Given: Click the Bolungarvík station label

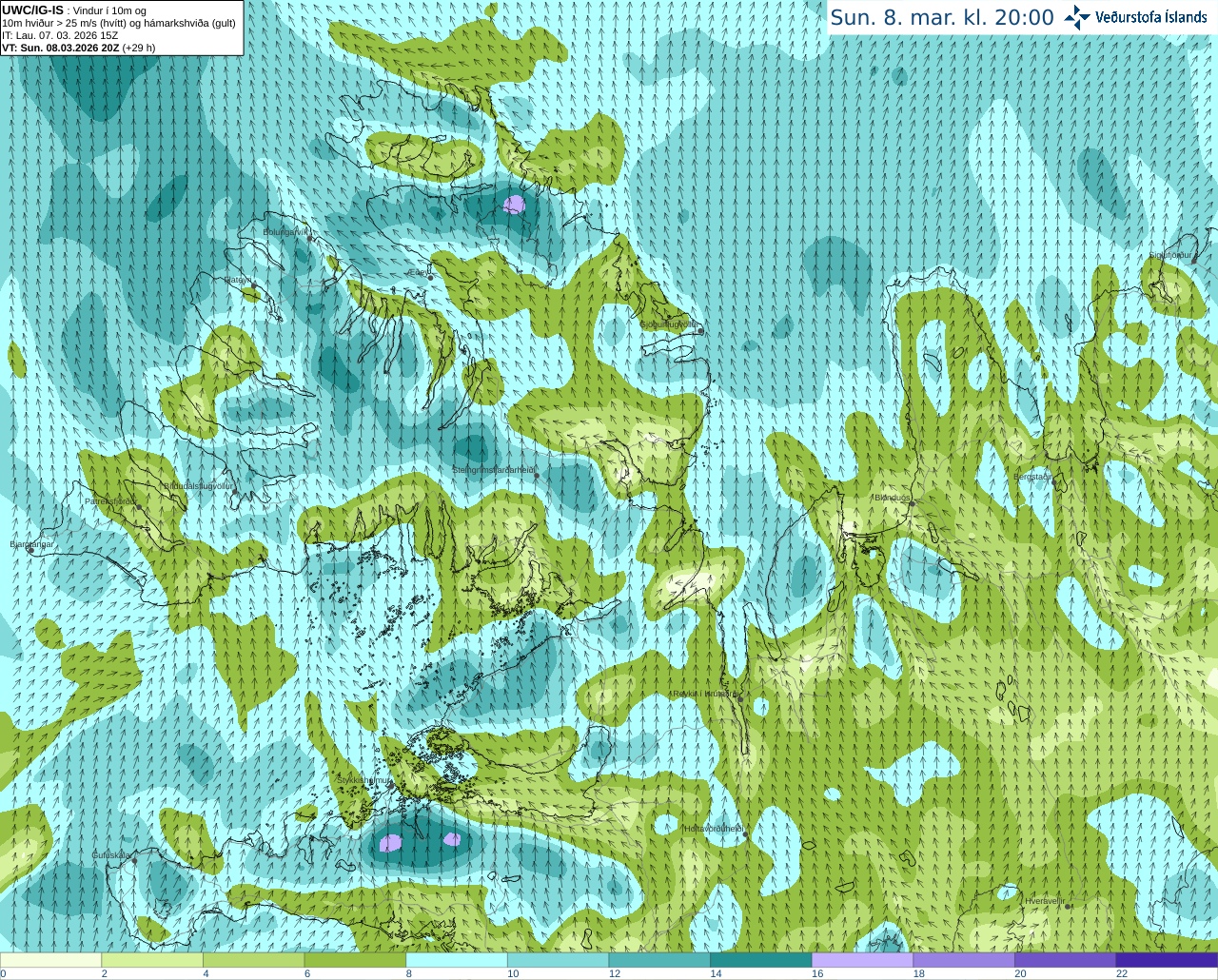Looking at the screenshot, I should click(x=285, y=231).
